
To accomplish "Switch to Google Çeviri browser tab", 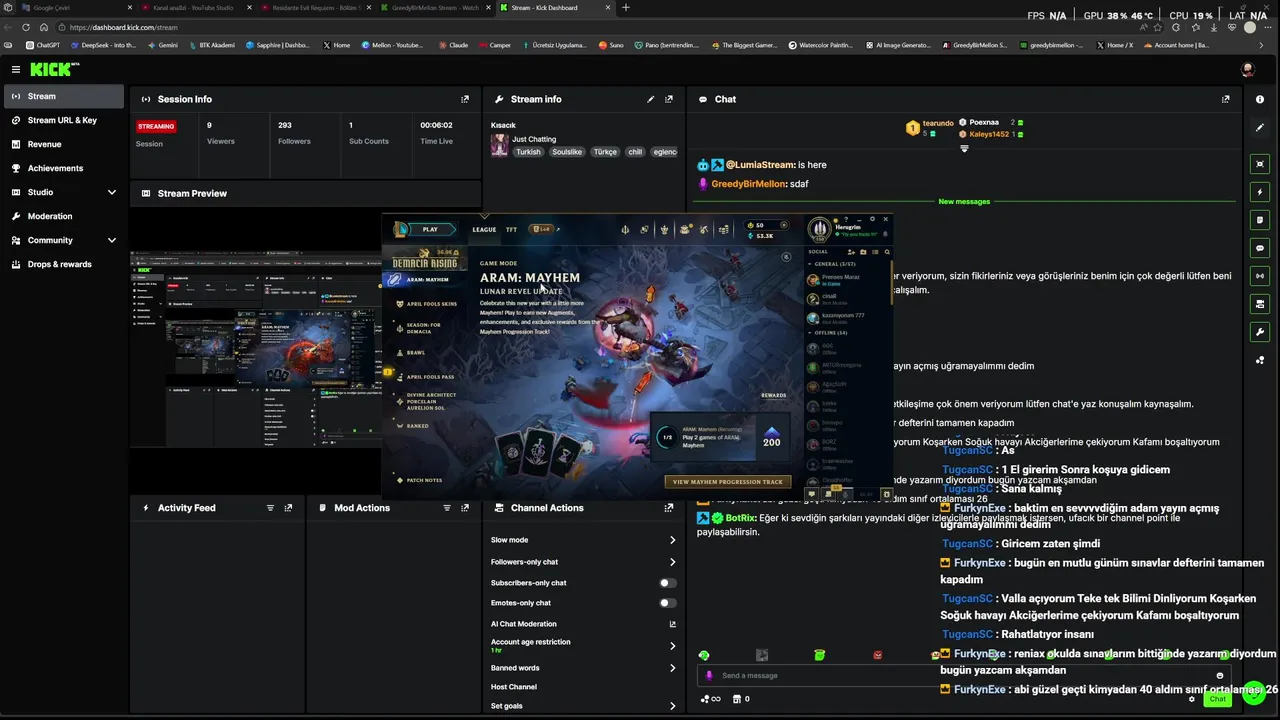I will pyautogui.click(x=70, y=7).
